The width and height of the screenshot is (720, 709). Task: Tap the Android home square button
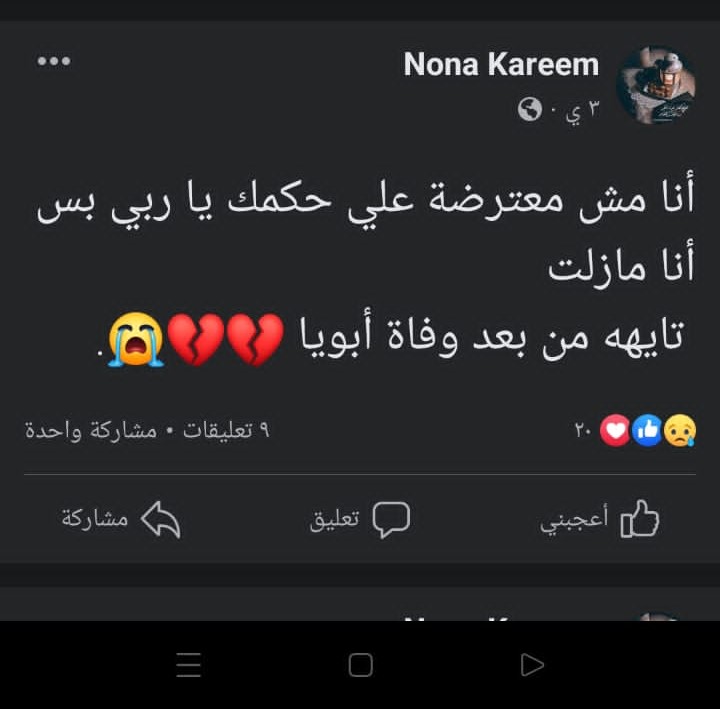pyautogui.click(x=360, y=664)
